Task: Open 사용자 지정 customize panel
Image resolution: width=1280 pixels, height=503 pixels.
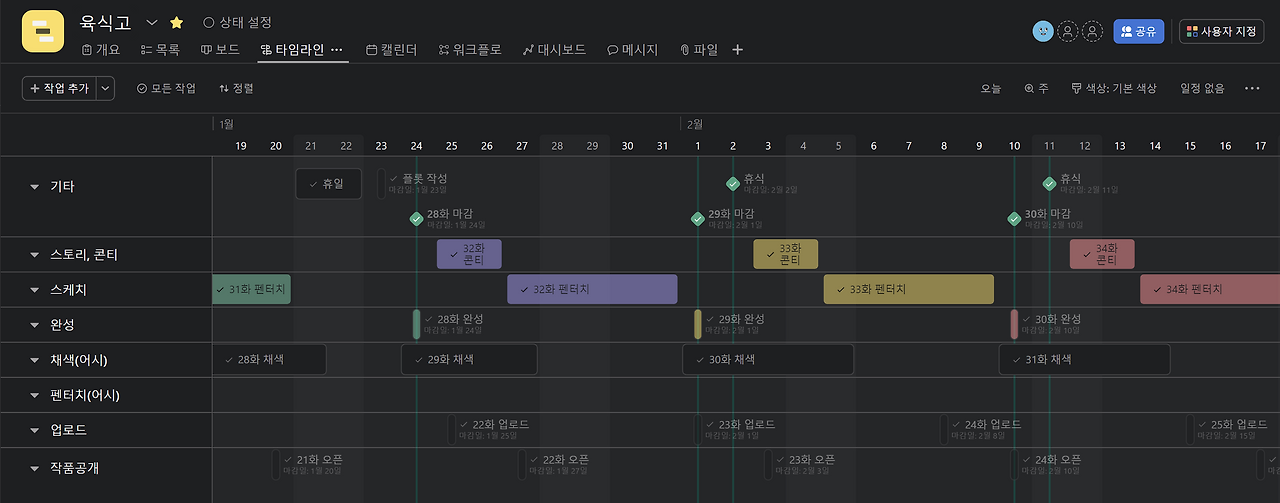Action: (x=1221, y=31)
